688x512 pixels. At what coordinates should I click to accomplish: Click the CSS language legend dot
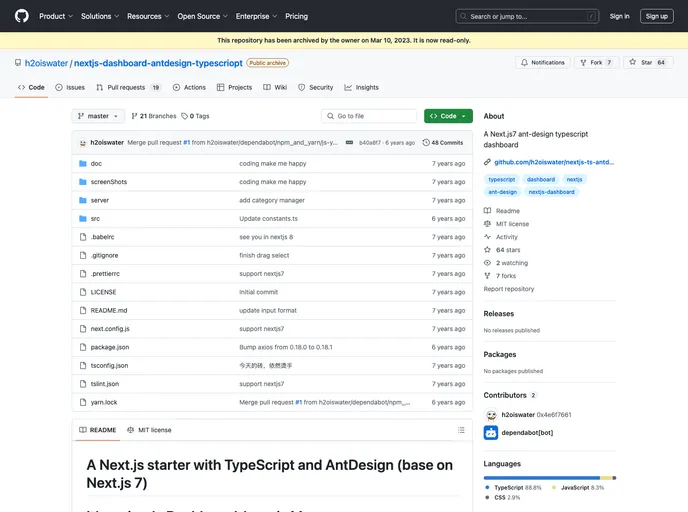487,498
